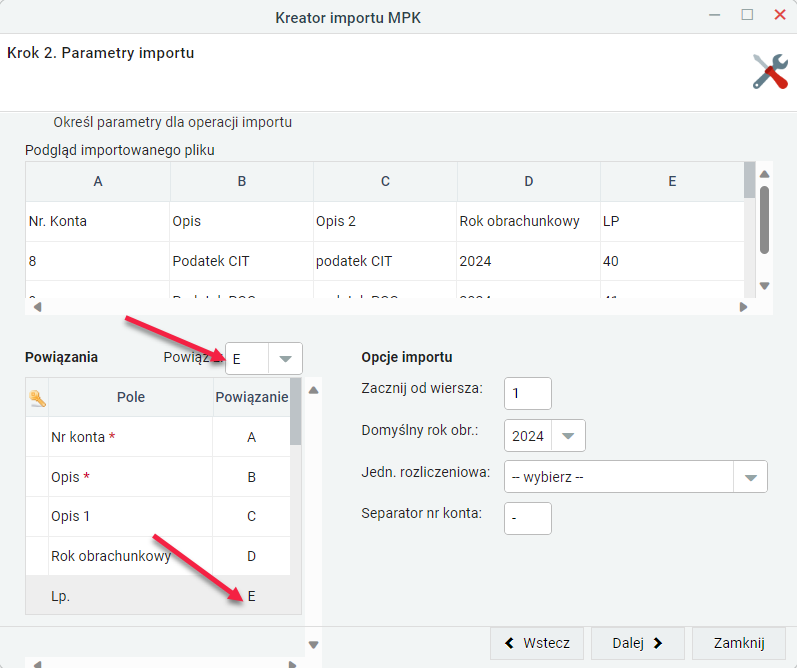Click the right arrow of preview horizontal scrollbar
The height and width of the screenshot is (668, 797).
coord(743,307)
